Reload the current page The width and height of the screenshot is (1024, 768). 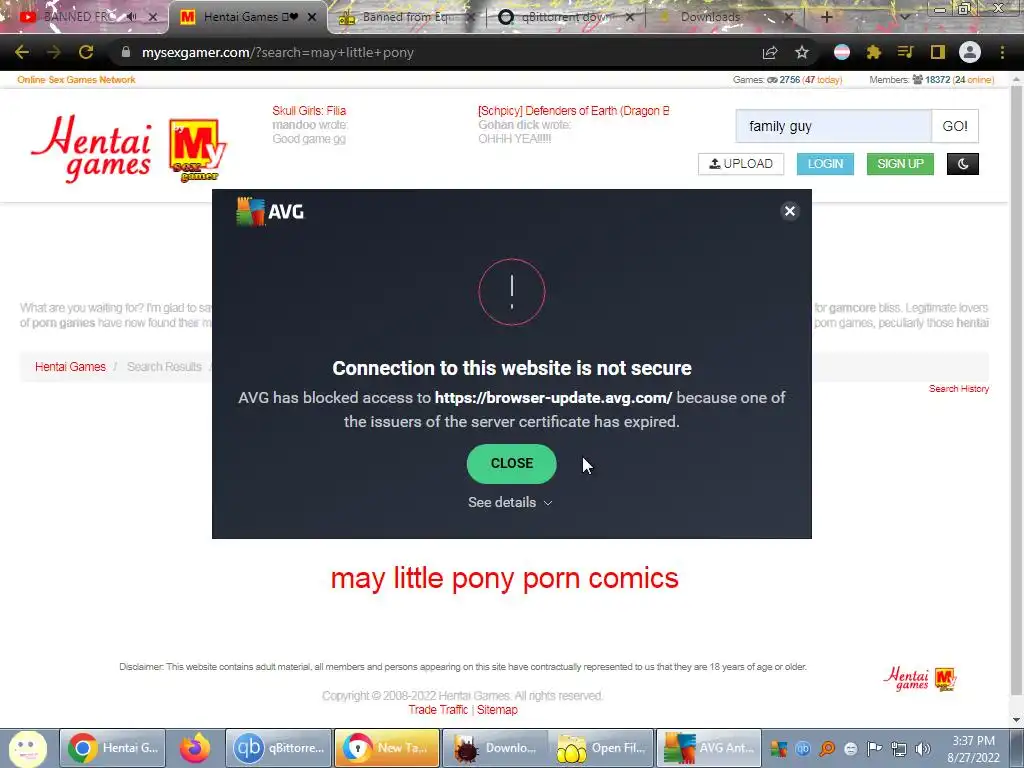(86, 52)
